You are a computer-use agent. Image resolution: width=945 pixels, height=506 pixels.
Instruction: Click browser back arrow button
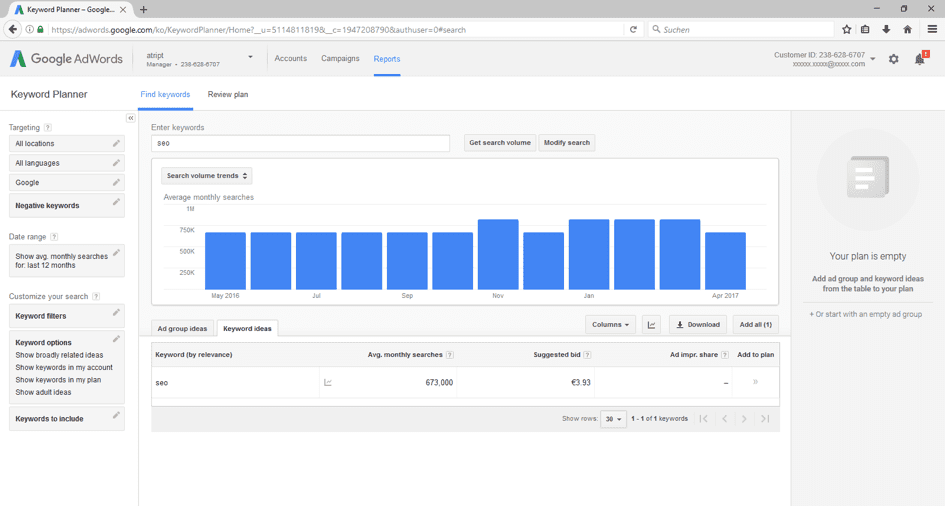point(13,29)
